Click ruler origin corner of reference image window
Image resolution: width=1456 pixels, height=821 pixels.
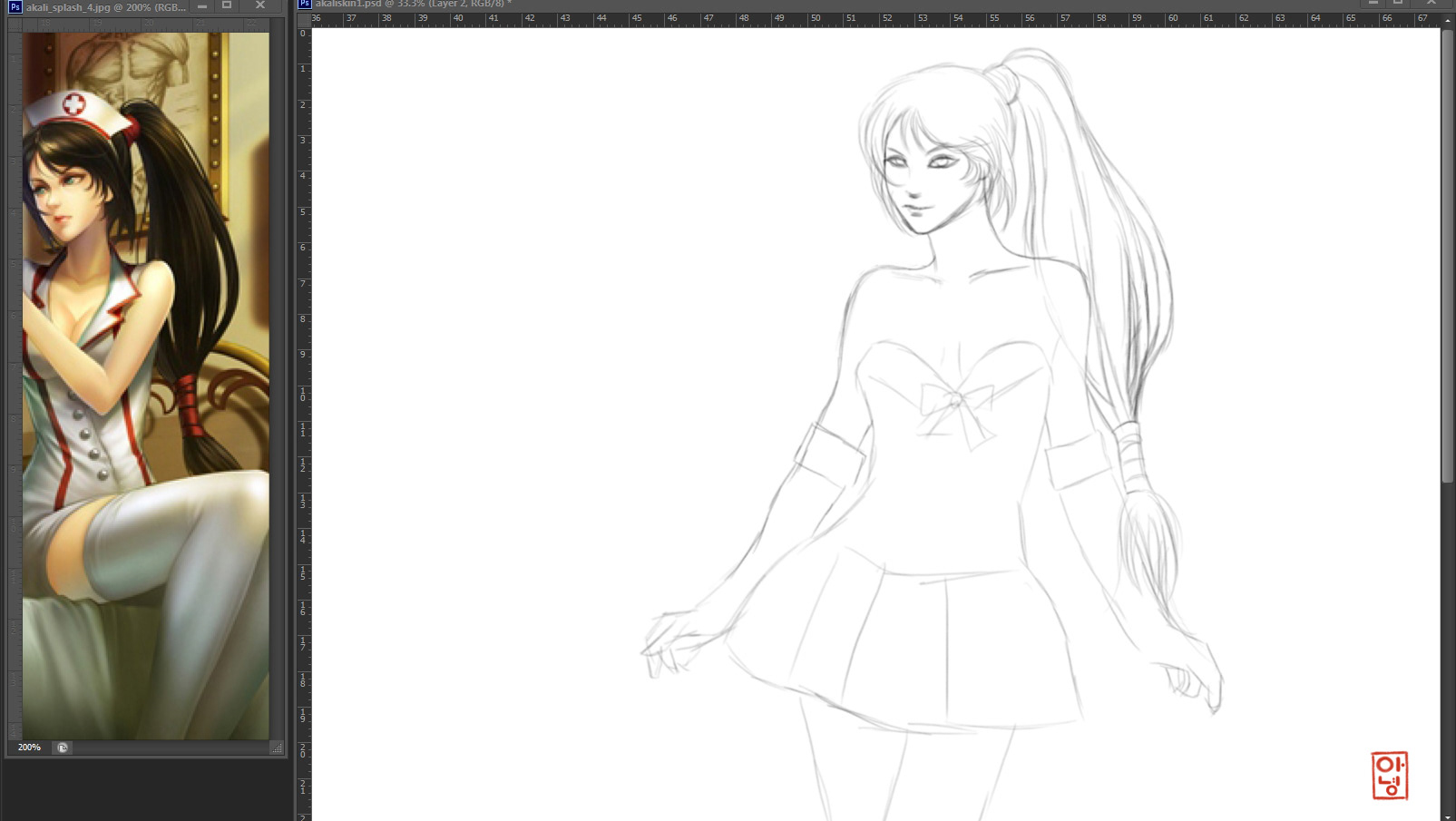[x=15, y=24]
